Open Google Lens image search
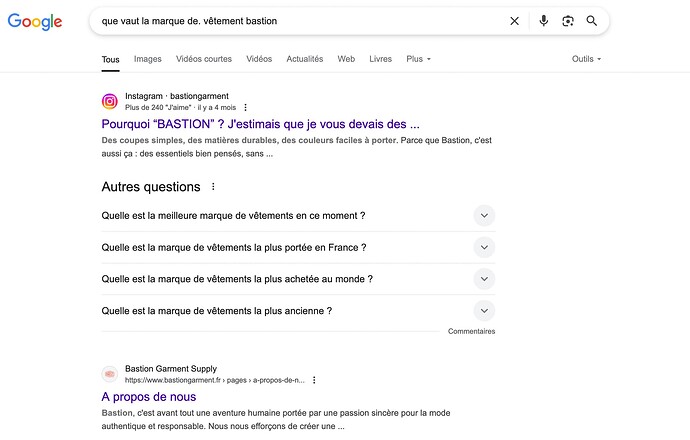The height and width of the screenshot is (440, 690). 567,21
